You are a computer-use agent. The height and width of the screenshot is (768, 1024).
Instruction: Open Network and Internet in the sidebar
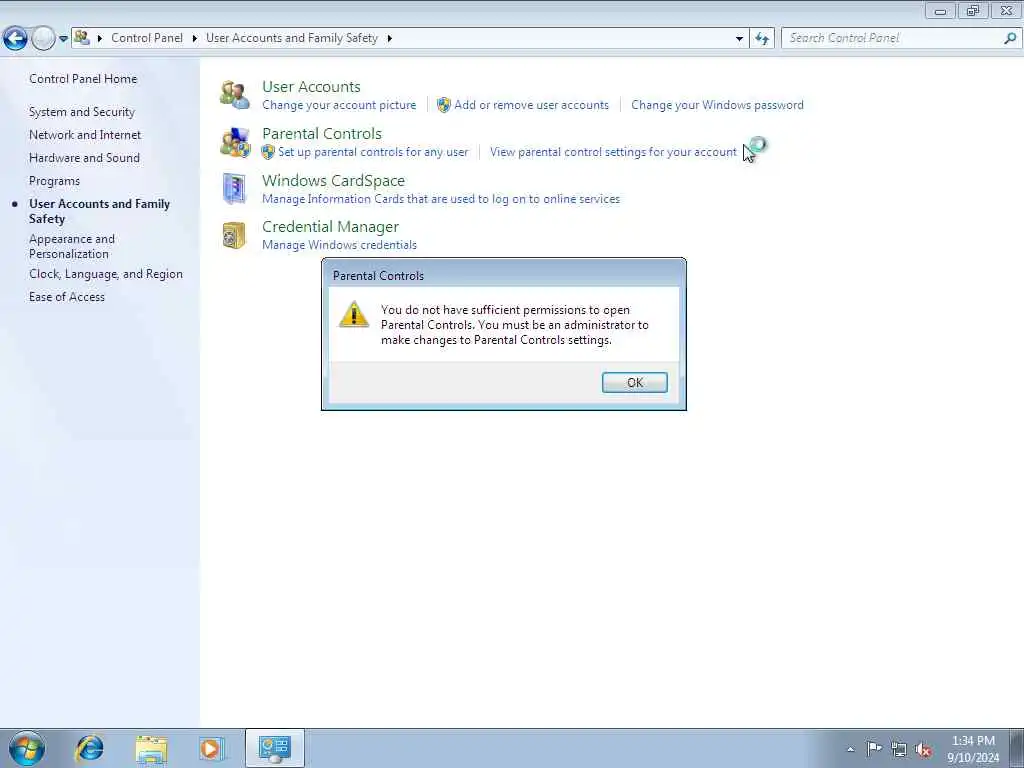tap(85, 135)
